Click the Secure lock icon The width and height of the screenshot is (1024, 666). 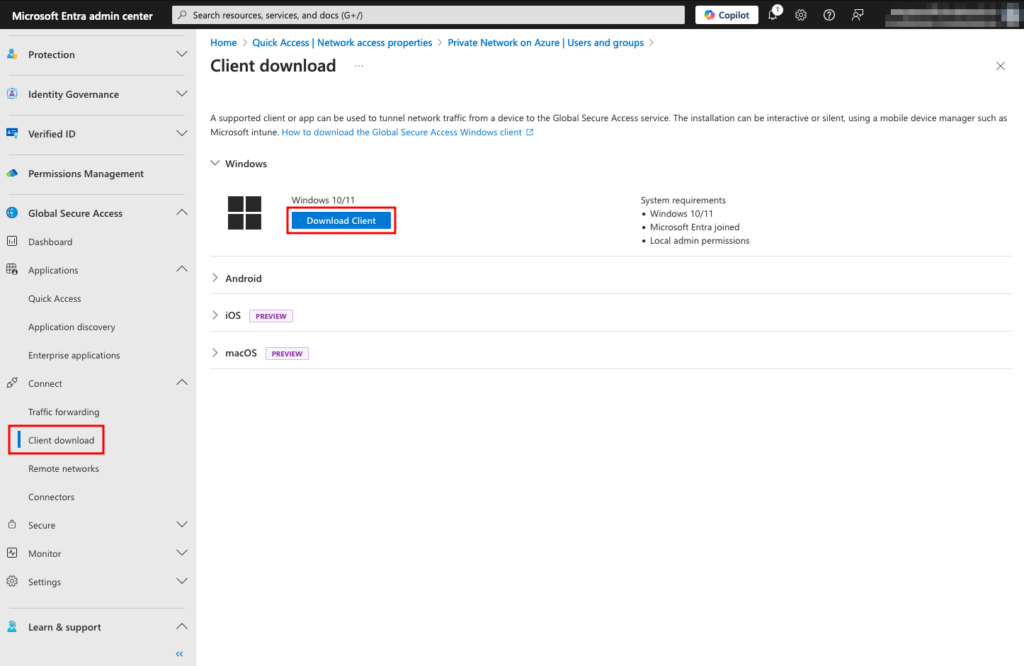(12, 524)
